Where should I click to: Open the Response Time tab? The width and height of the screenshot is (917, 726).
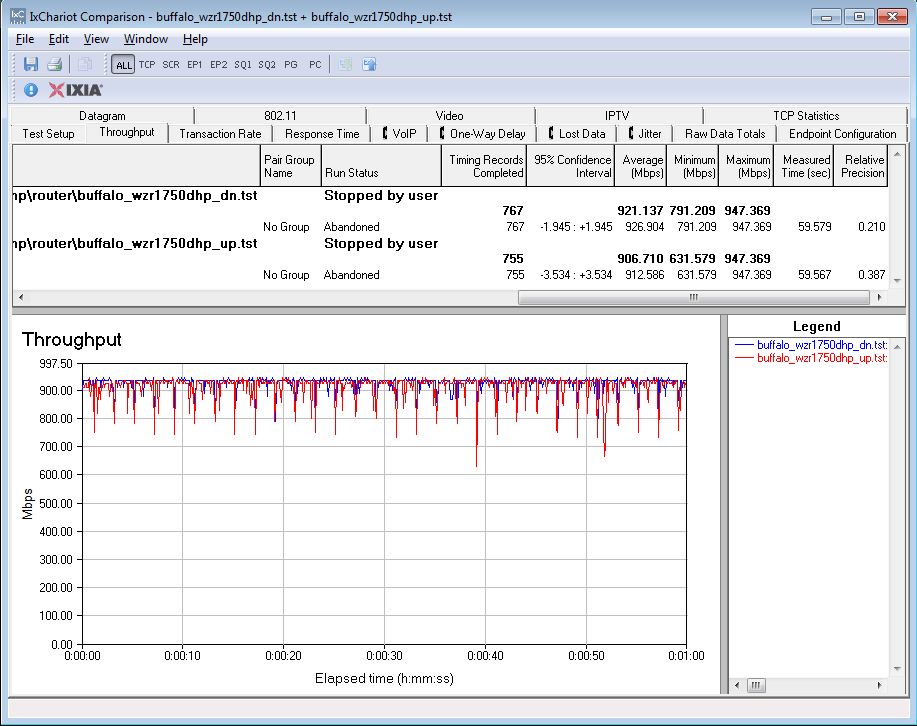tap(322, 134)
